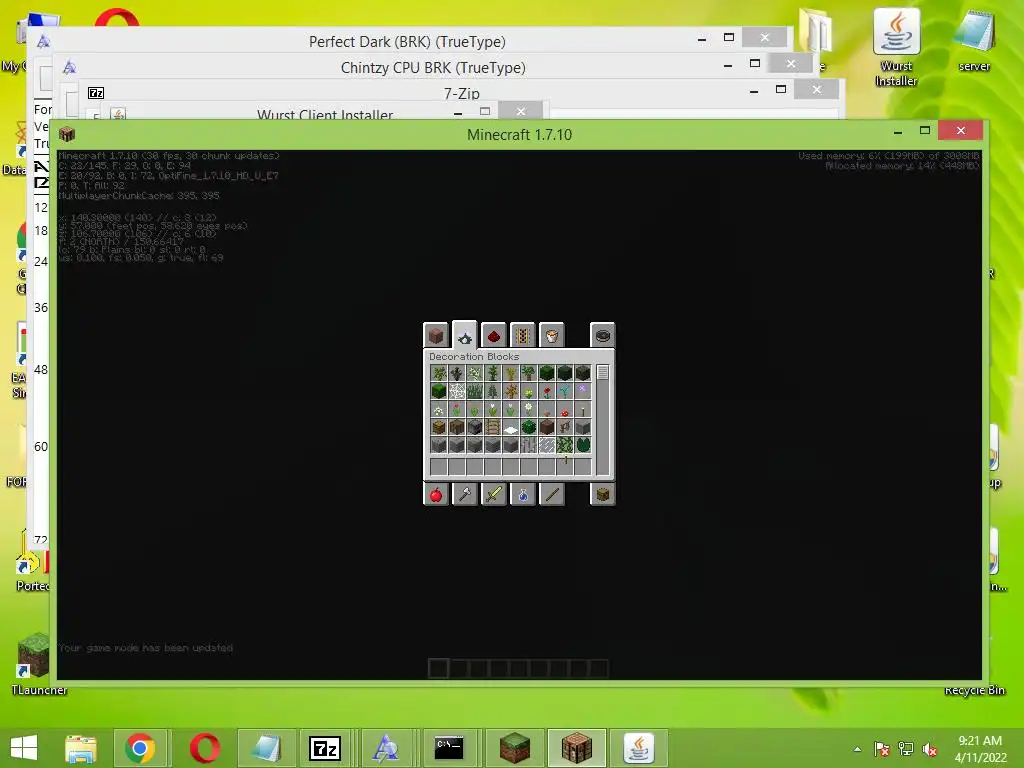This screenshot has width=1024, height=768.
Task: Open the Building Blocks creative tab
Action: point(436,336)
